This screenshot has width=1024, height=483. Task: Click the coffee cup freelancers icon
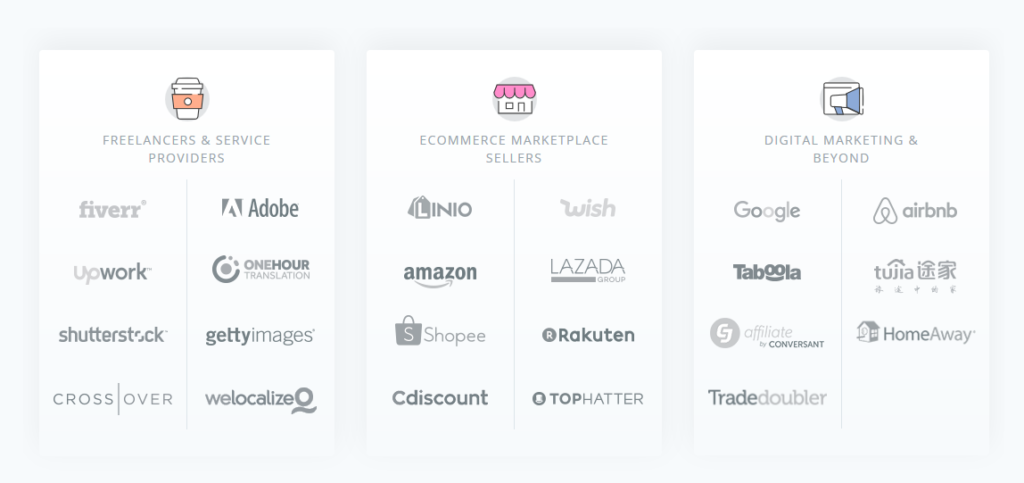(187, 99)
